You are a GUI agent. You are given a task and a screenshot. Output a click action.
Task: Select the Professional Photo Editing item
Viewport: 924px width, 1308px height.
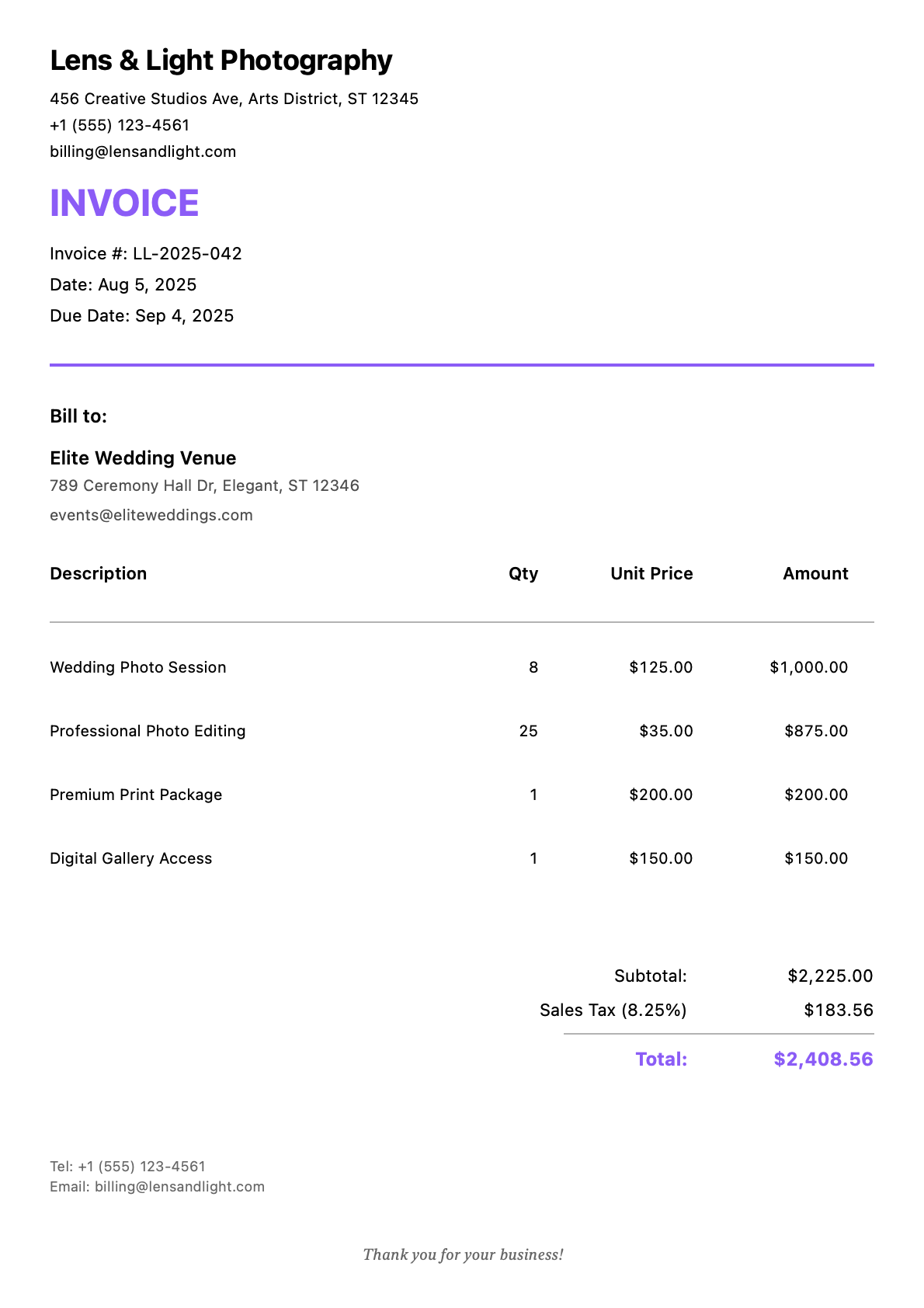(148, 731)
